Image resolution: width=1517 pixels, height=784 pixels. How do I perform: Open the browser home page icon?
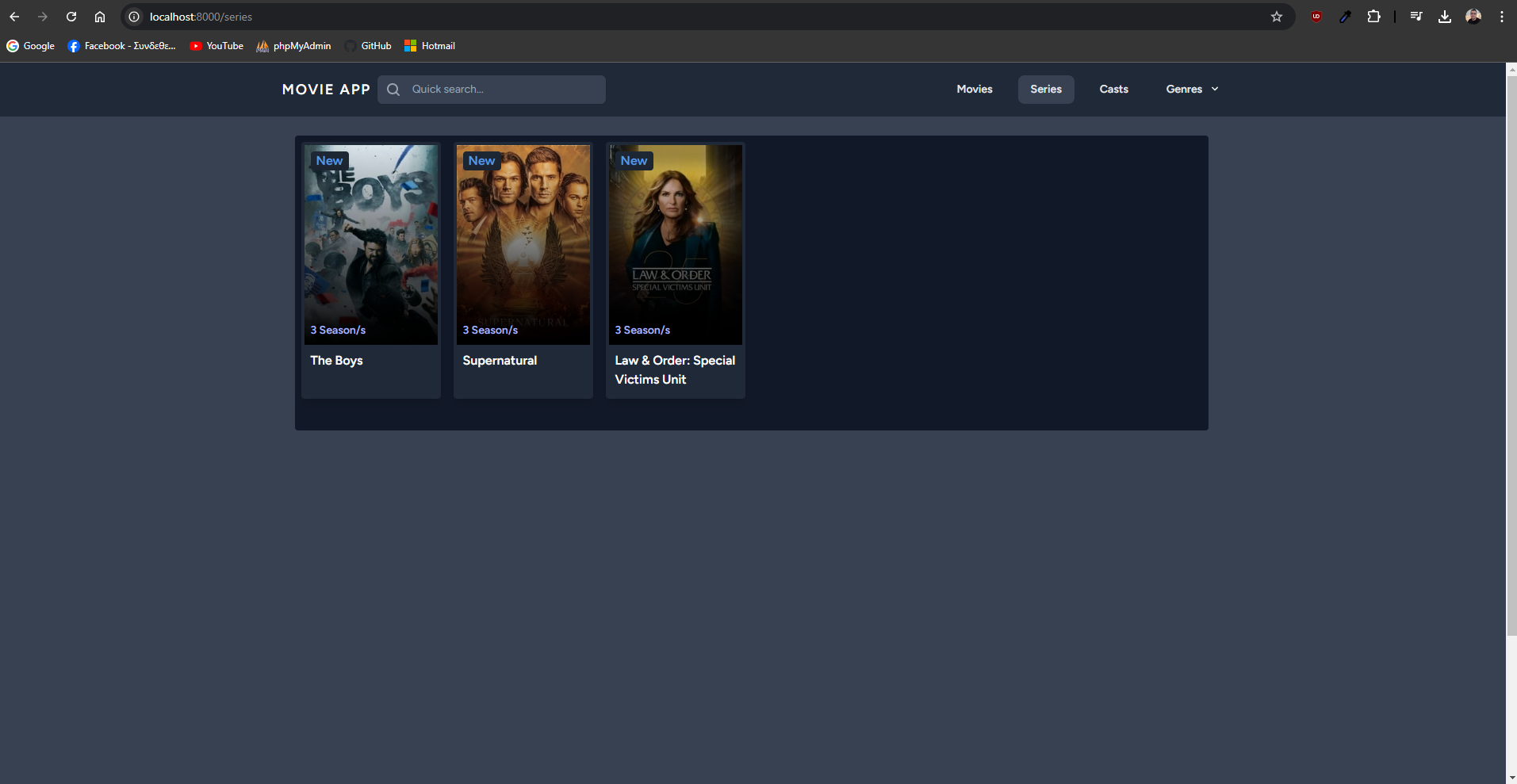[x=100, y=17]
